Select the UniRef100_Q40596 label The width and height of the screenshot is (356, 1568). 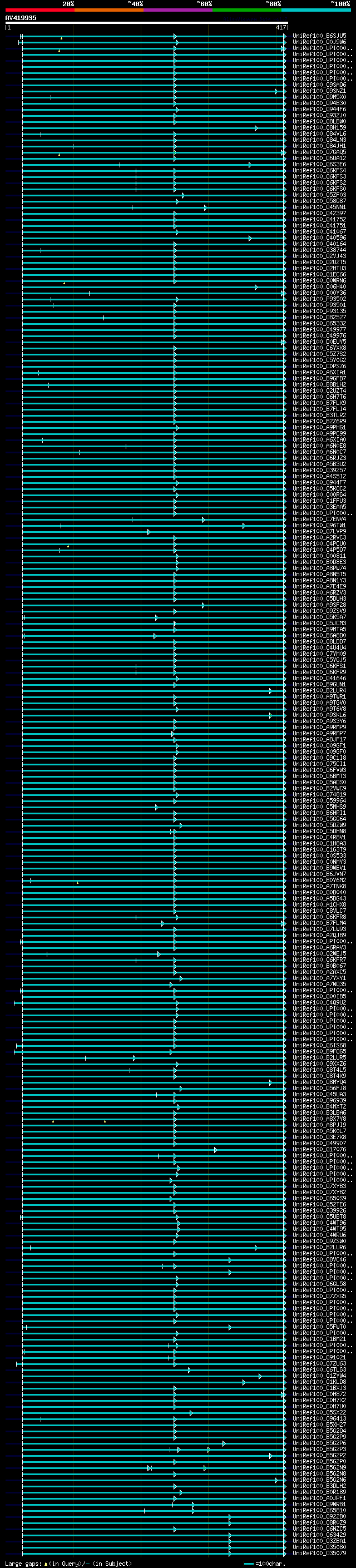(x=319, y=238)
